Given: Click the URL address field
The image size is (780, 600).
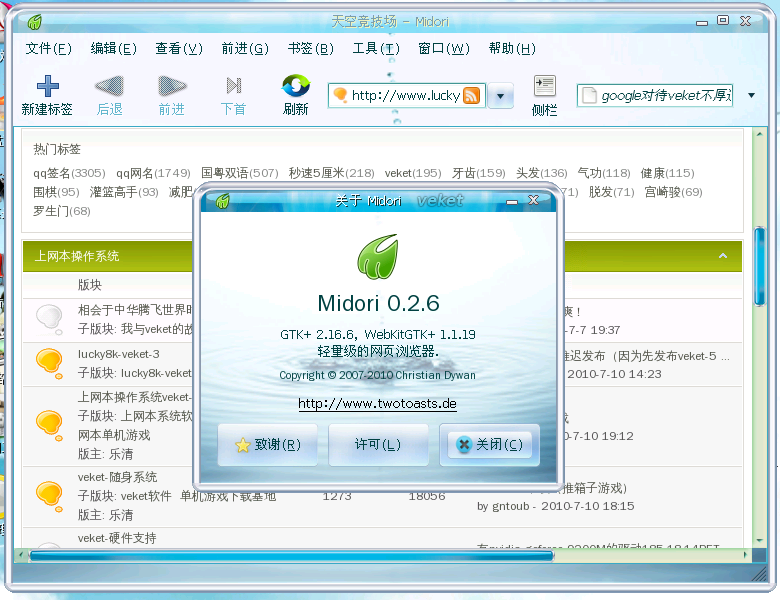Looking at the screenshot, I should tap(405, 95).
